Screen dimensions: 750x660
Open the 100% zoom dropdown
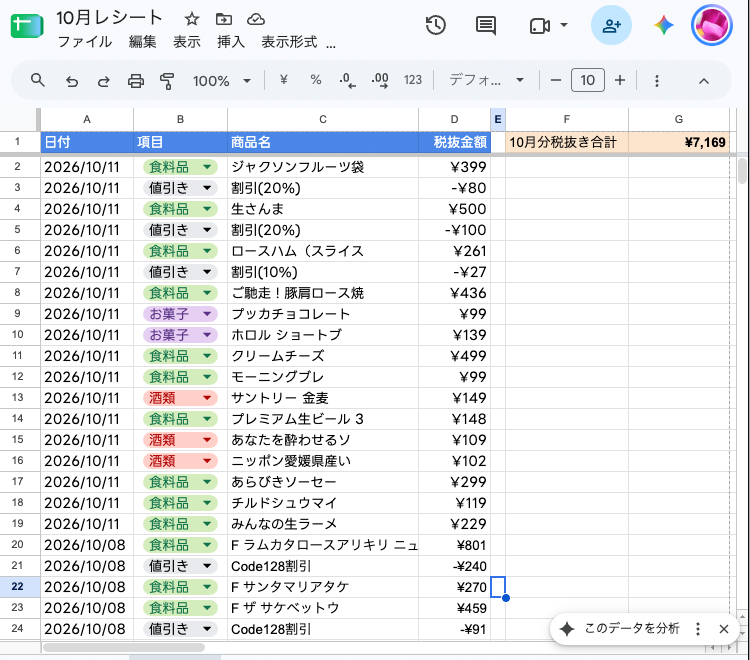click(x=221, y=81)
